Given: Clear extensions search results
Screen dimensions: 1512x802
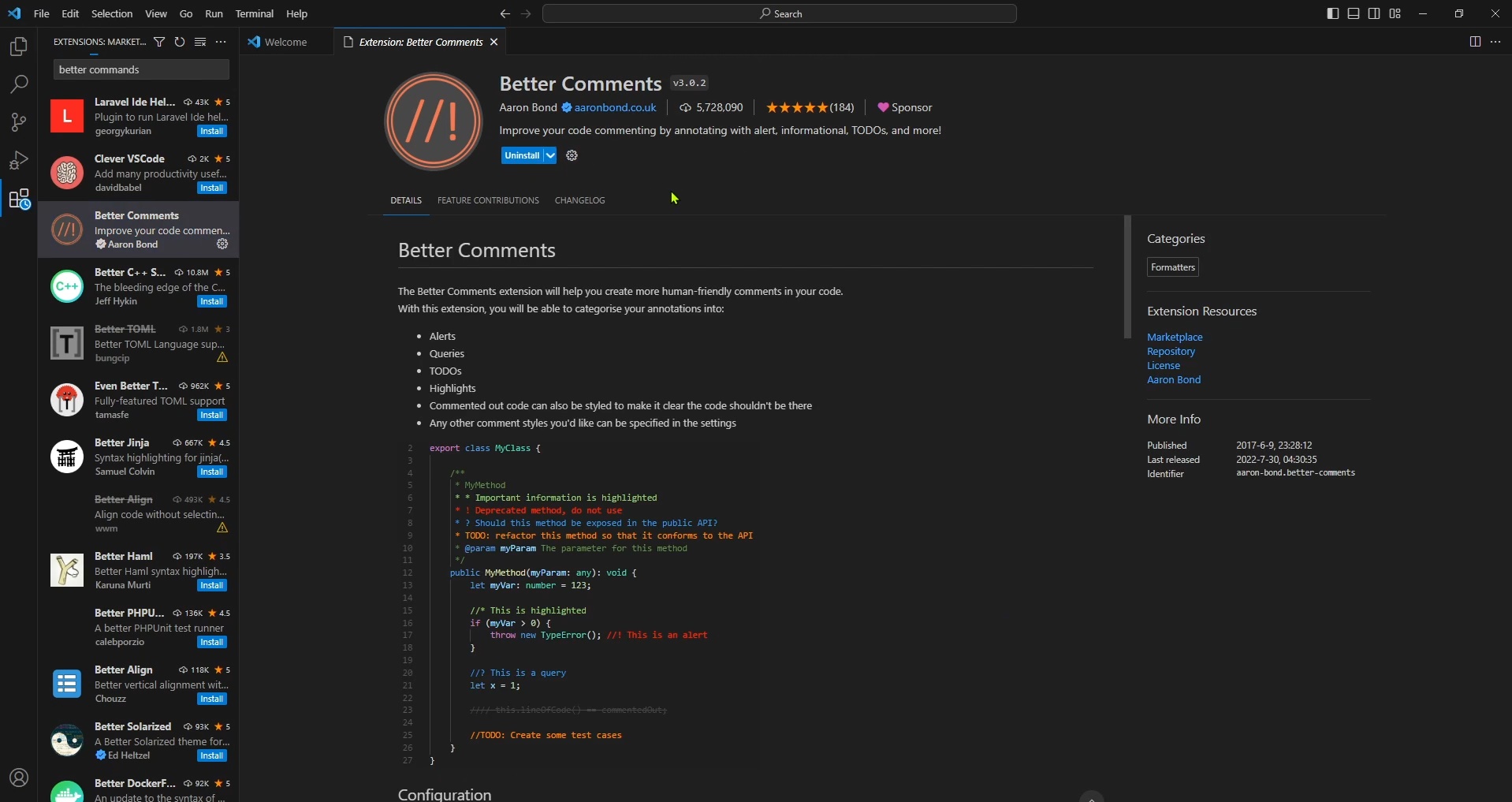Looking at the screenshot, I should pyautogui.click(x=200, y=42).
